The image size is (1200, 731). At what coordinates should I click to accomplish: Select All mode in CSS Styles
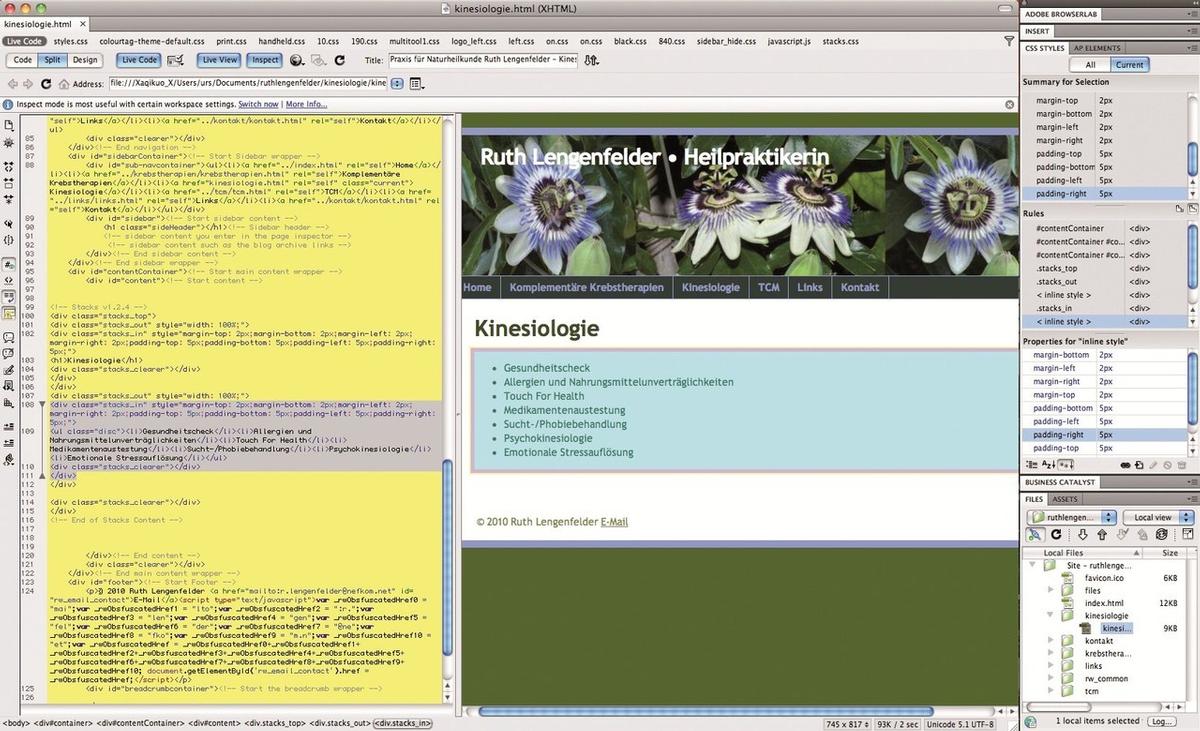click(x=1091, y=65)
